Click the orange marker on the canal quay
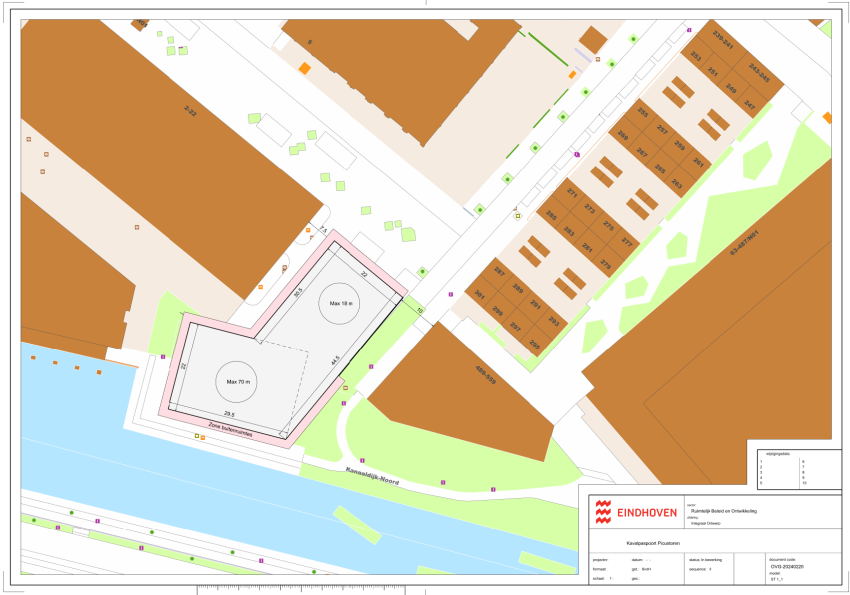 203,436
